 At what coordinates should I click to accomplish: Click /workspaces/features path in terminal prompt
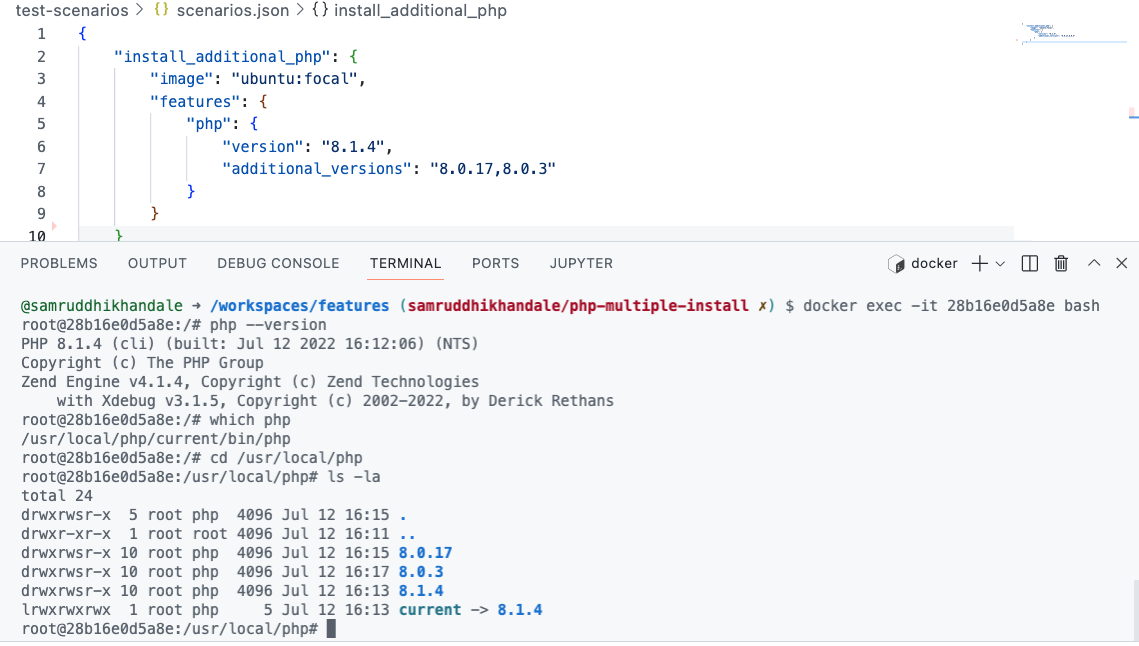click(x=299, y=306)
